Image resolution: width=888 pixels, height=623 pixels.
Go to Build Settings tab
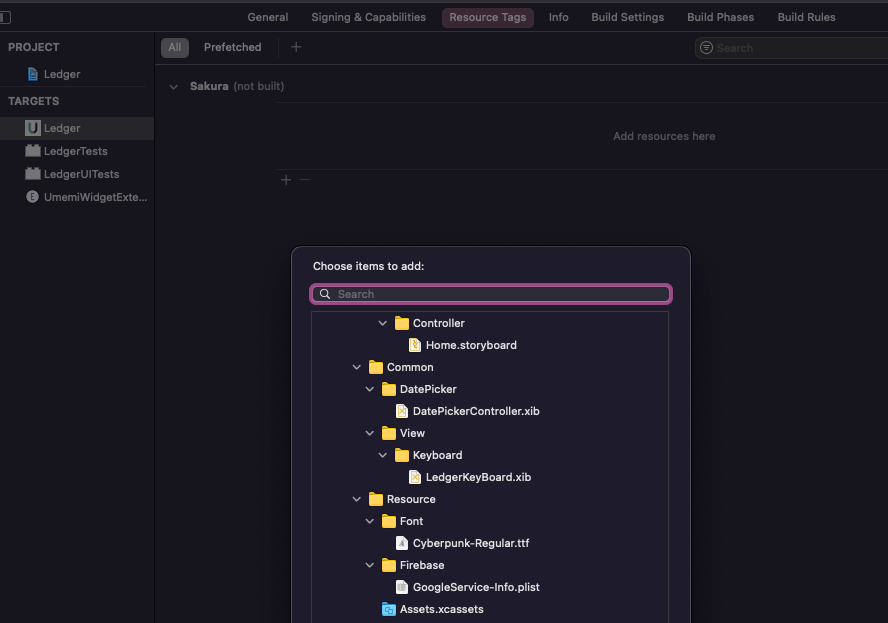(x=627, y=17)
